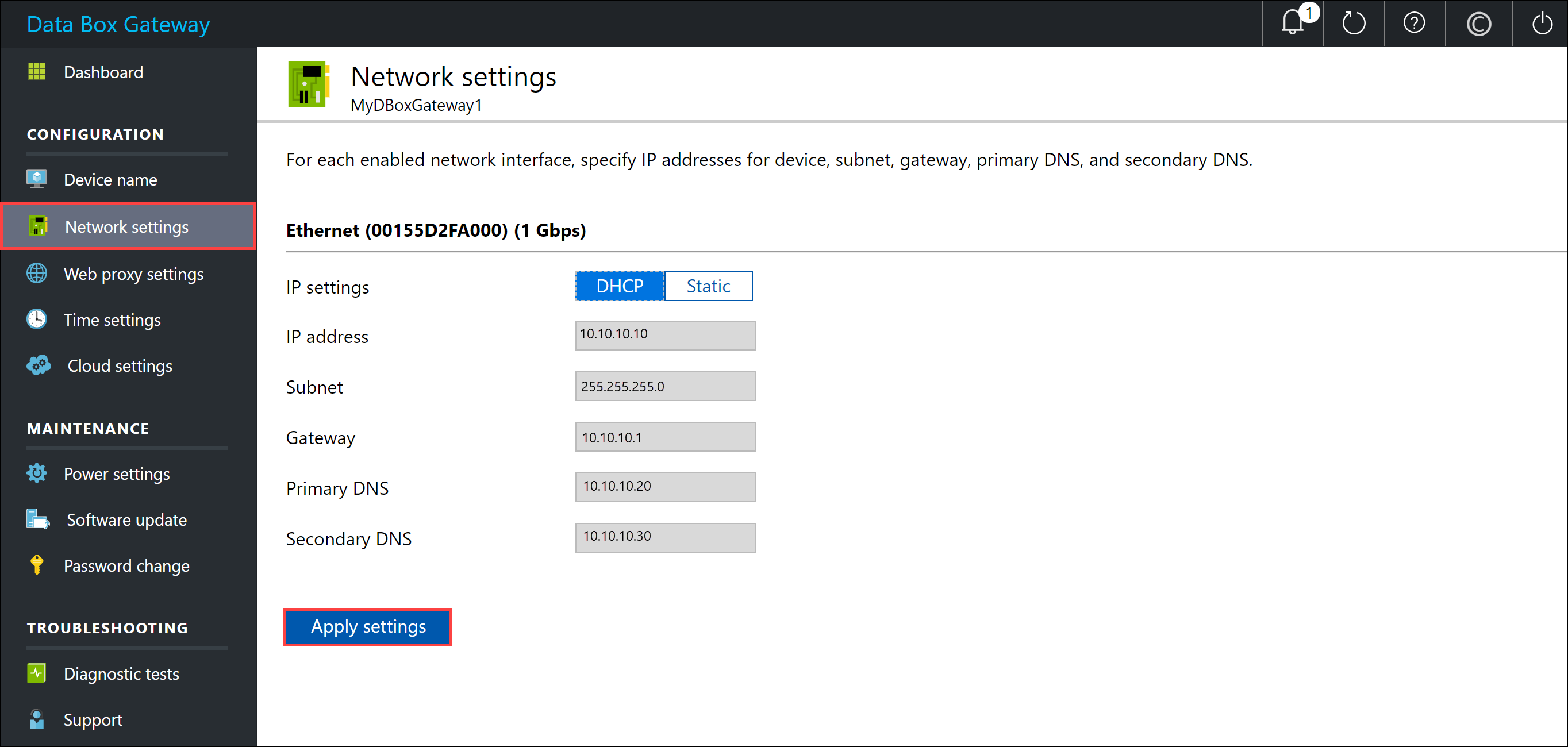Open Software update menu item
This screenshot has height=747, width=1568.
[x=128, y=520]
